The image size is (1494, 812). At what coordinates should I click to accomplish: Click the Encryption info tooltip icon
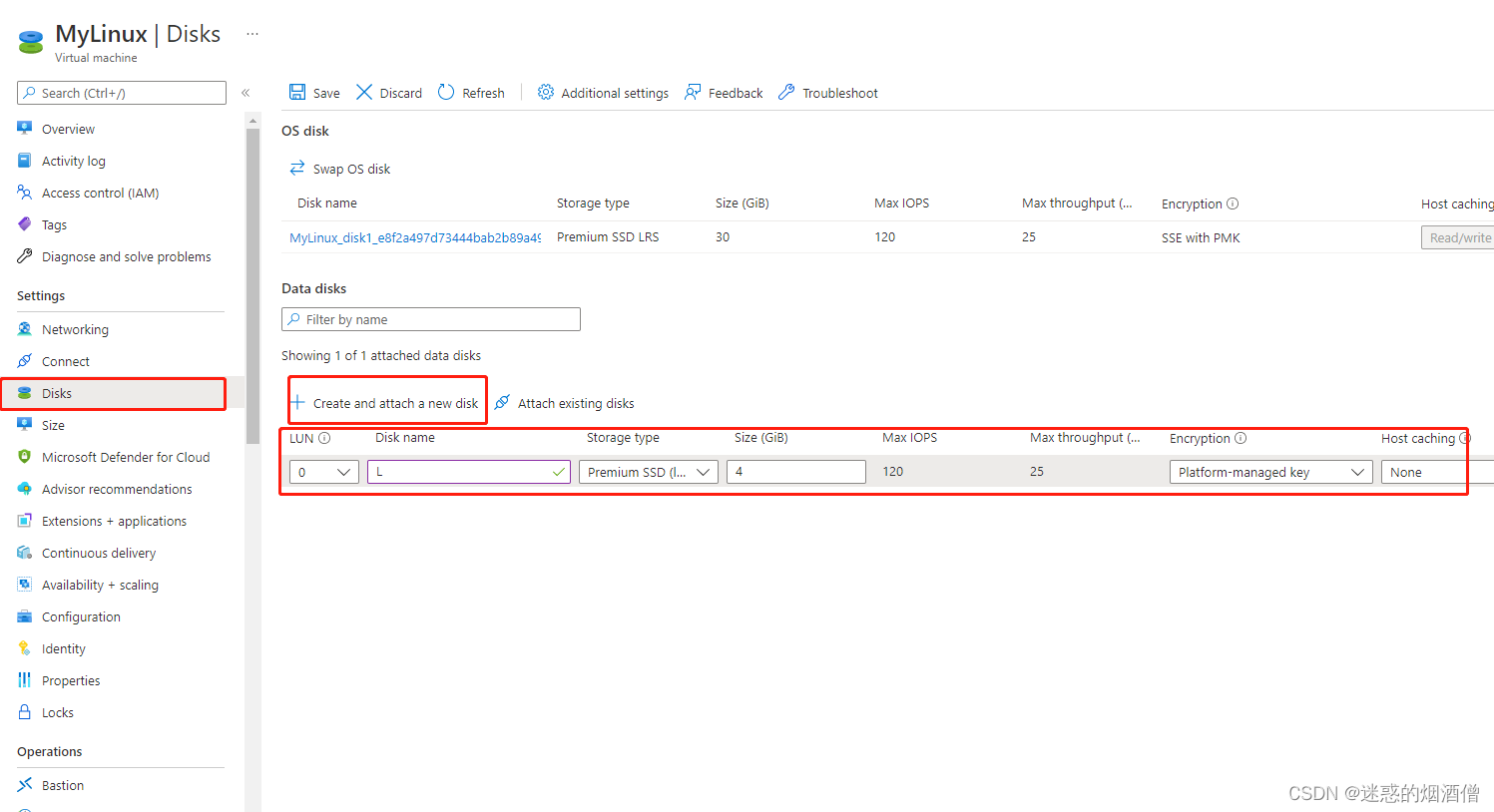pos(1235,203)
